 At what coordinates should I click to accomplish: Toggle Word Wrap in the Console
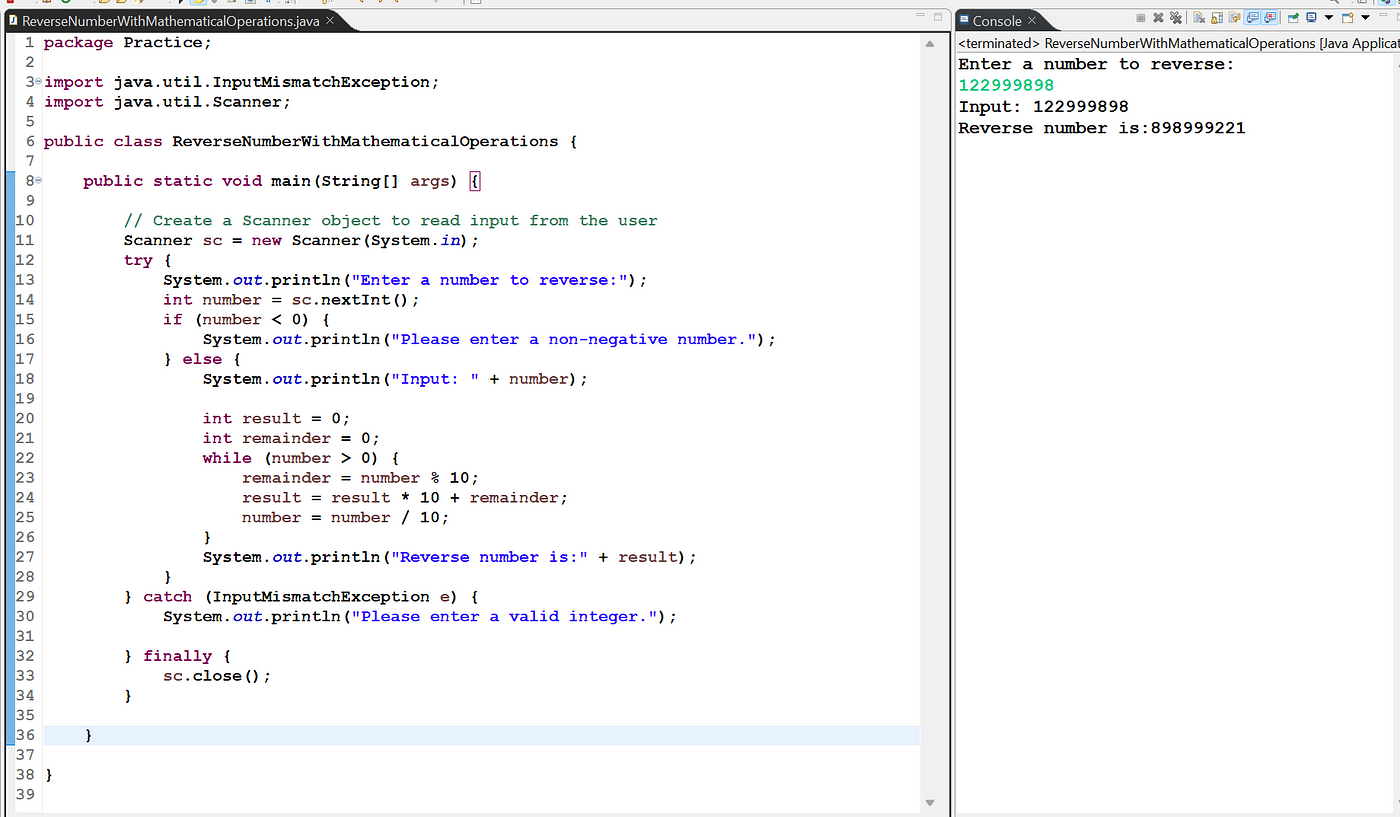point(1235,18)
